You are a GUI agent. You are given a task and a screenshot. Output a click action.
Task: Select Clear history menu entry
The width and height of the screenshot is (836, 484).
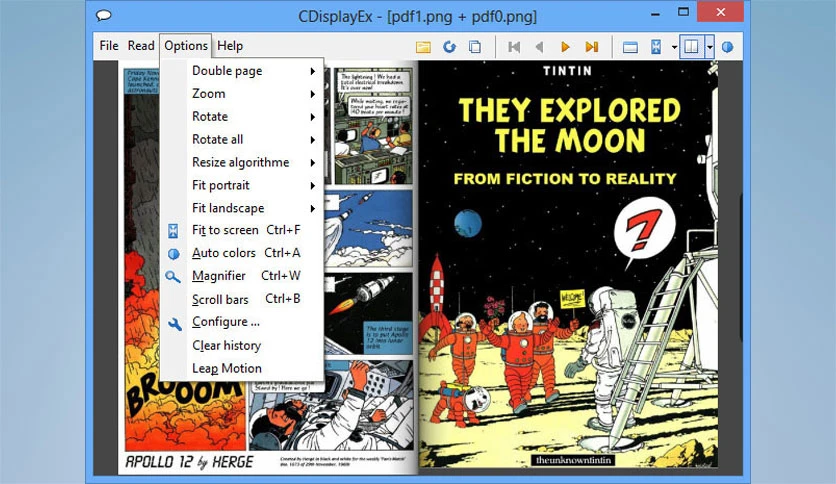click(242, 345)
